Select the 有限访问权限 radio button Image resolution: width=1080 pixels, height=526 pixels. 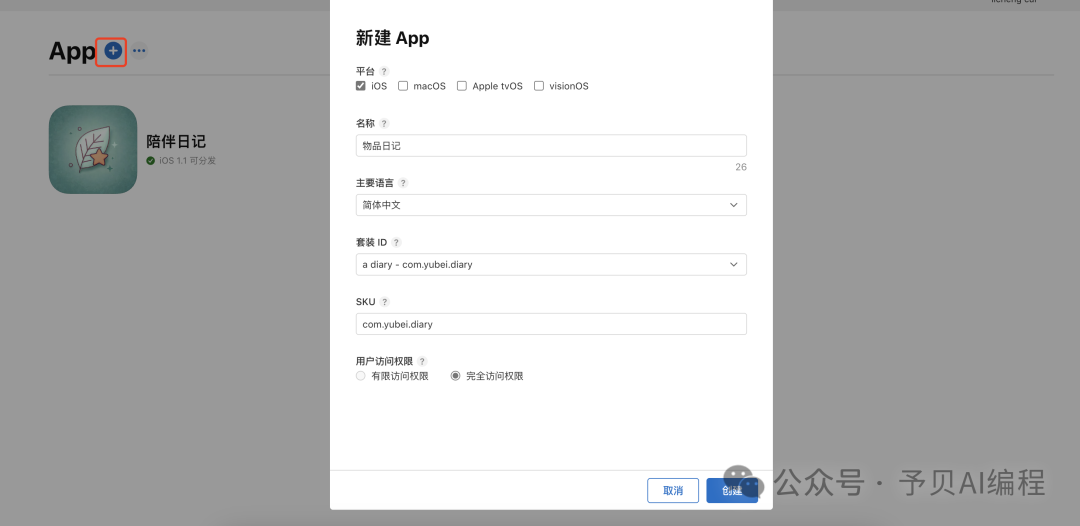[360, 376]
